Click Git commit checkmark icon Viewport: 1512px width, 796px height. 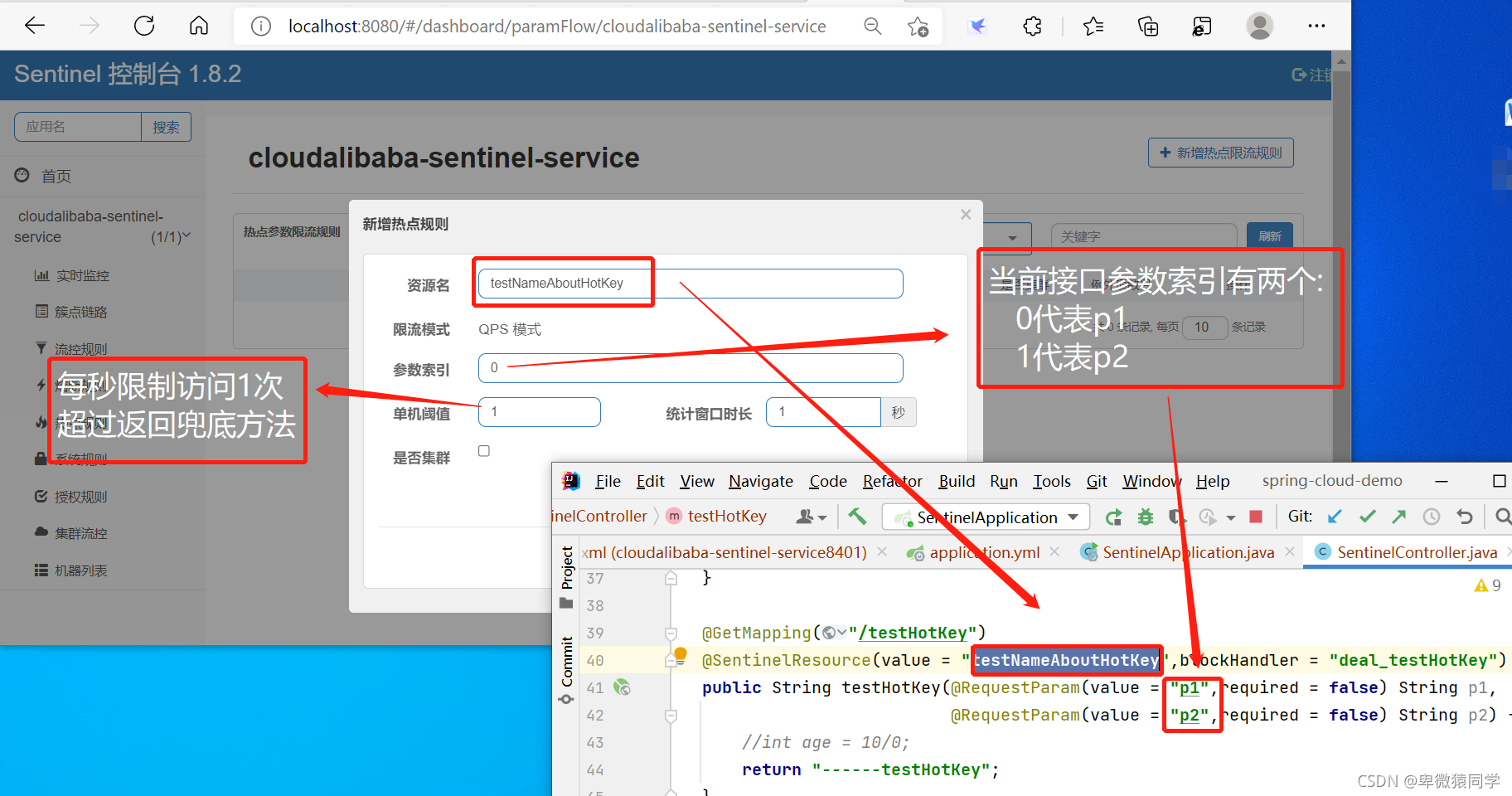point(1368,517)
